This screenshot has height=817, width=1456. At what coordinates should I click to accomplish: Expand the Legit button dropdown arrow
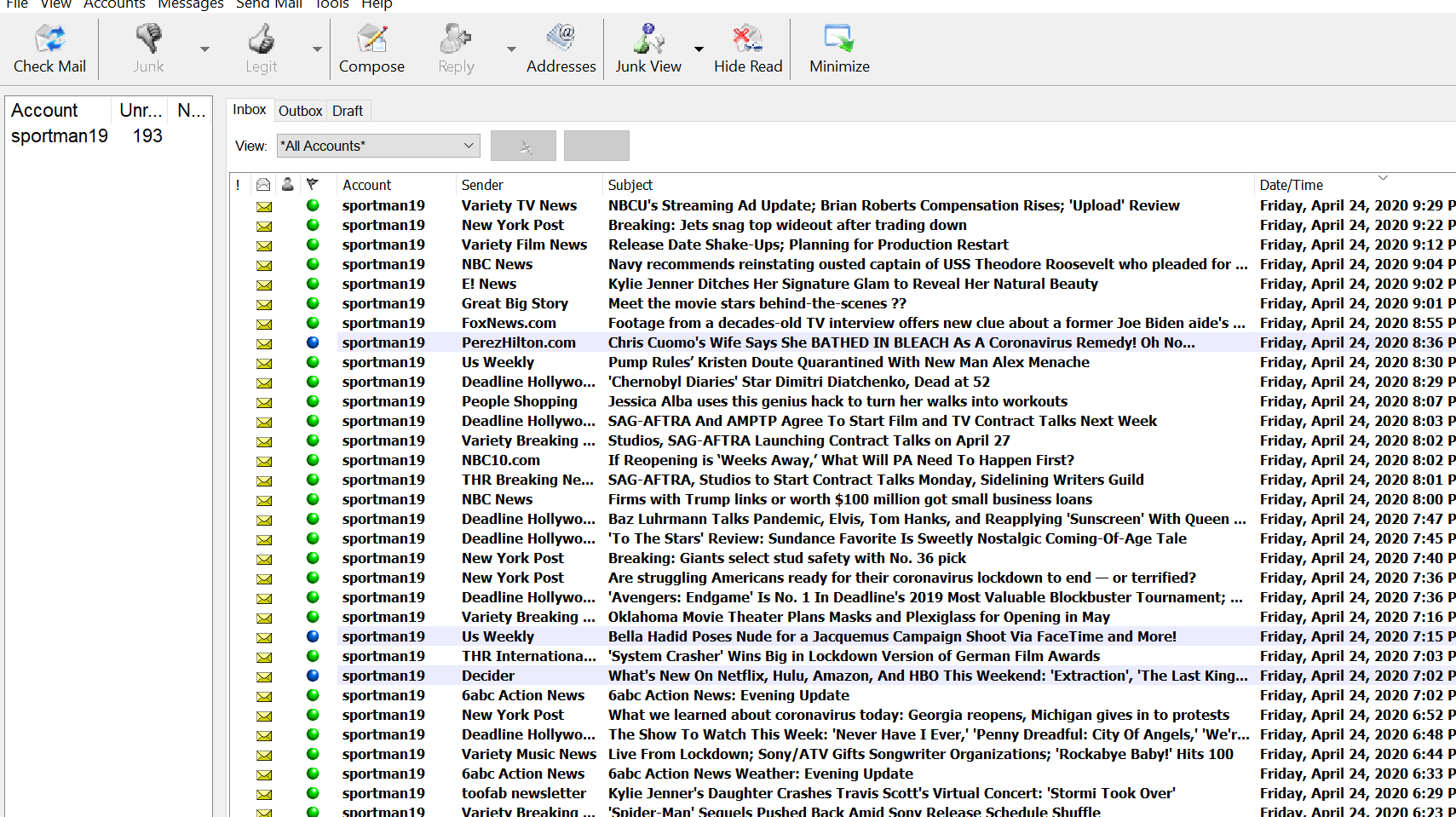pos(317,49)
